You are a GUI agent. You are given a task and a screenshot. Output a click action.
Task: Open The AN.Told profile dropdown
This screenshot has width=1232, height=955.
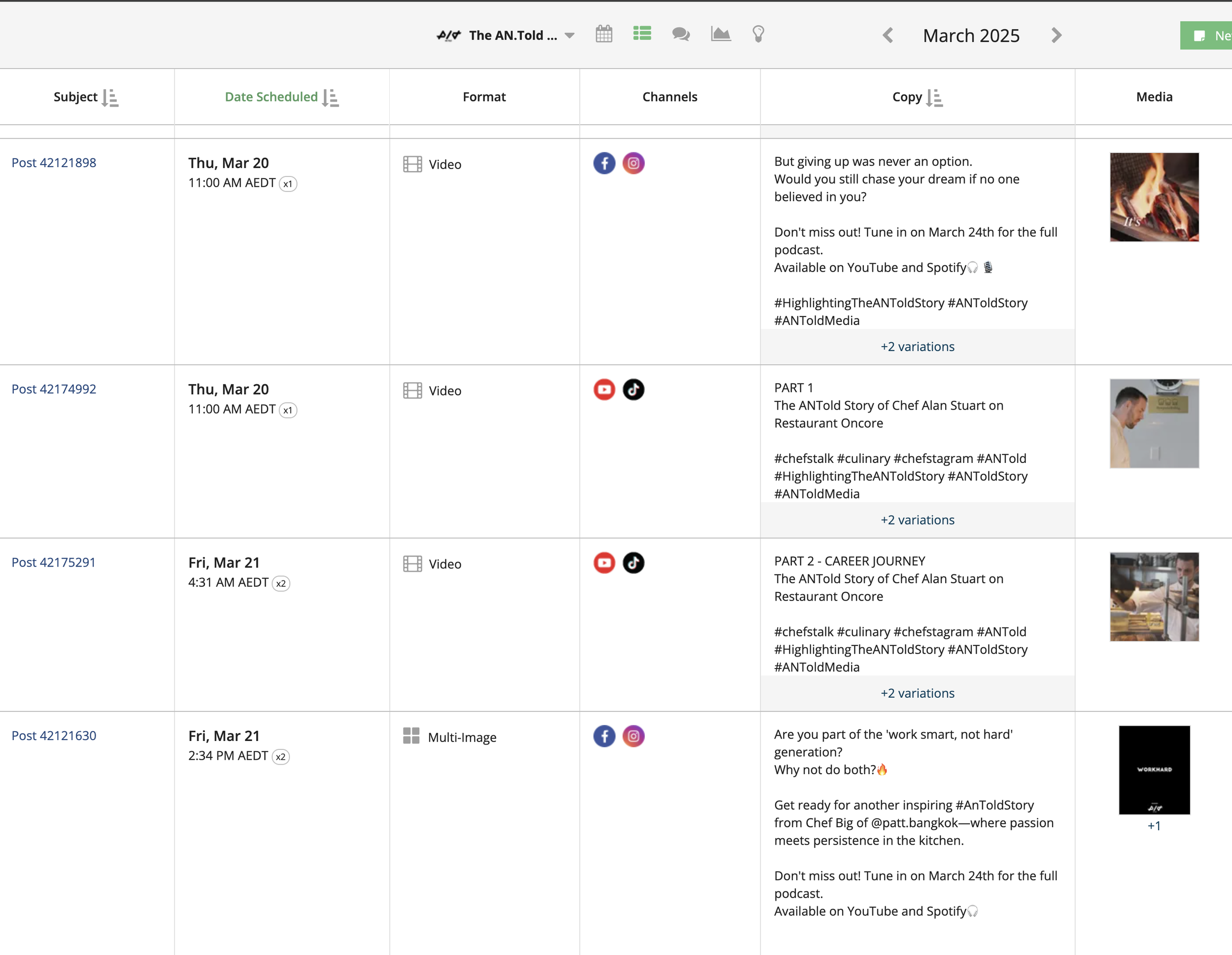[570, 35]
